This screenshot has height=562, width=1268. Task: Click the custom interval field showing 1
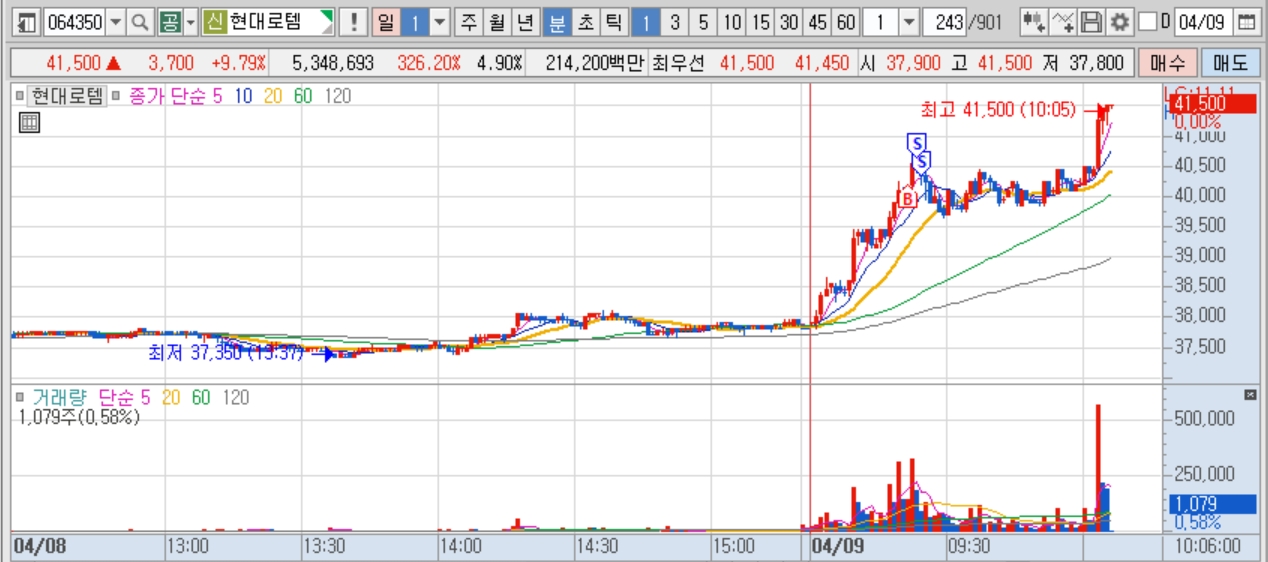point(880,21)
